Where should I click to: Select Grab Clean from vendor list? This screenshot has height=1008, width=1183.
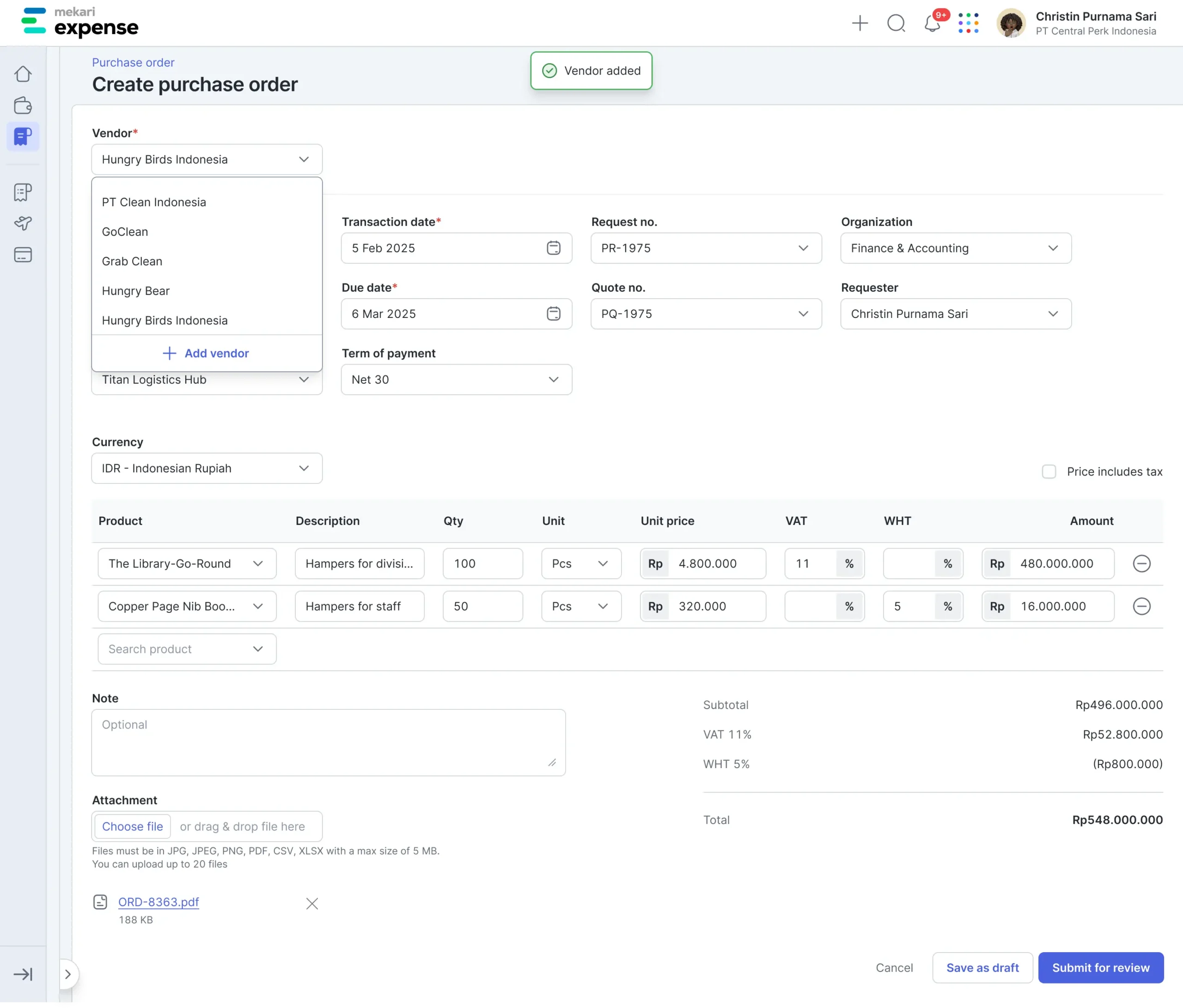click(x=207, y=262)
